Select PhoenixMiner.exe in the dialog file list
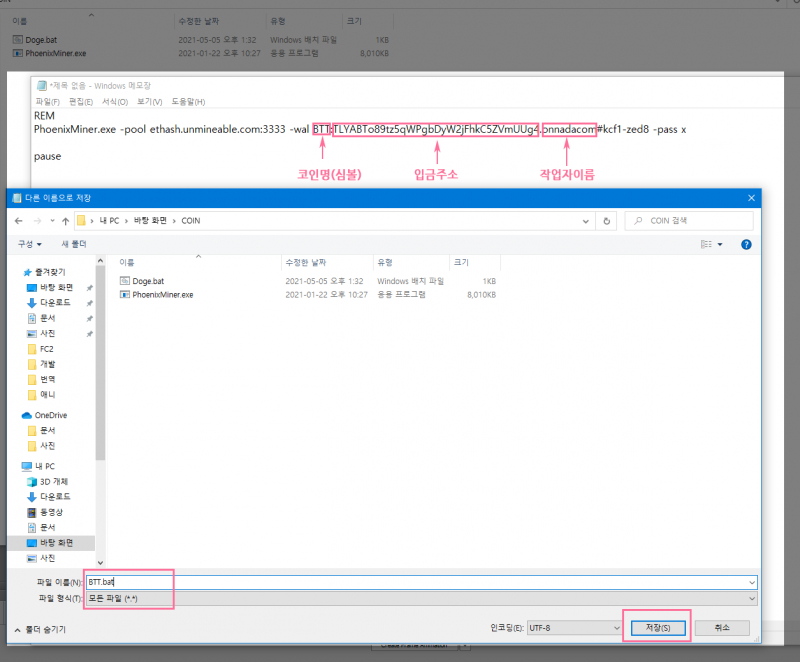This screenshot has height=662, width=800. (x=162, y=295)
